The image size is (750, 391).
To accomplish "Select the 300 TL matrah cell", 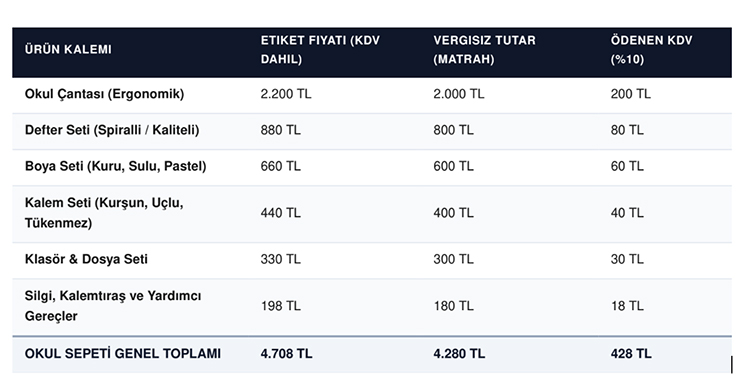I will tap(453, 259).
